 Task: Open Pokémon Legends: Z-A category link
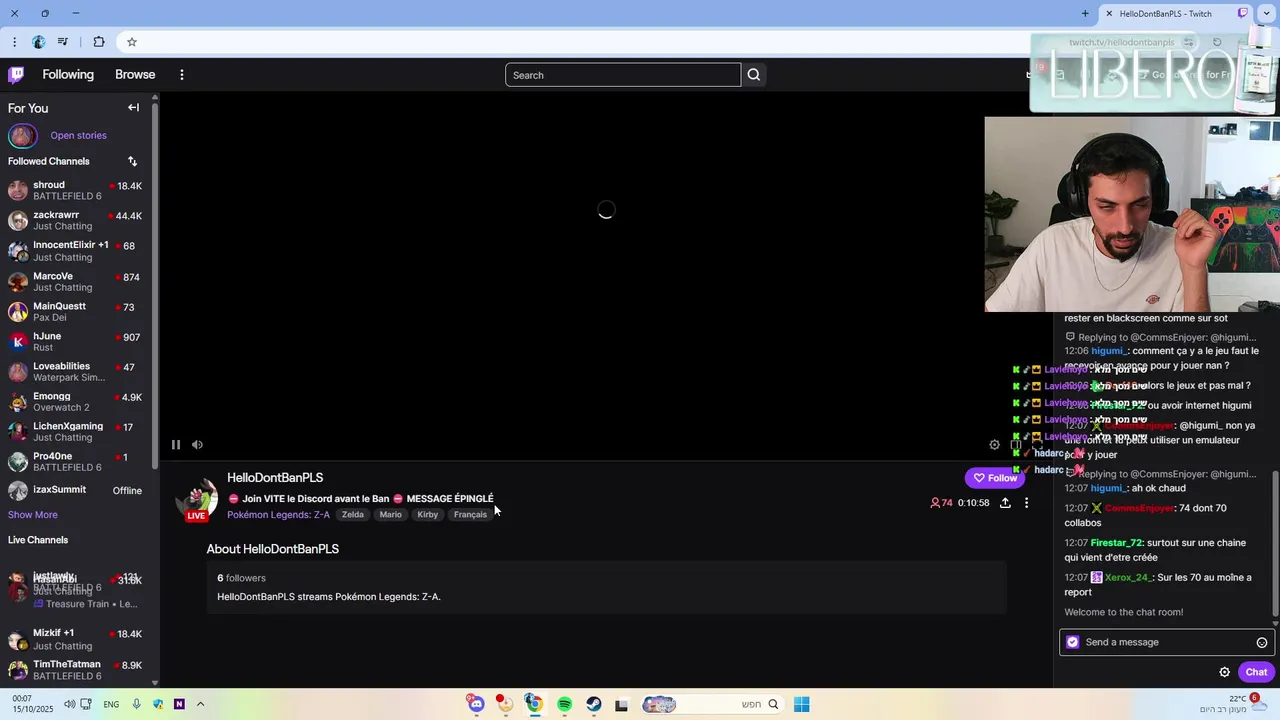pos(278,515)
